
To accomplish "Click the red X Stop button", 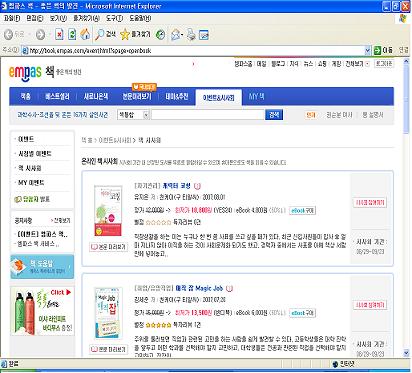I will (x=59, y=34).
